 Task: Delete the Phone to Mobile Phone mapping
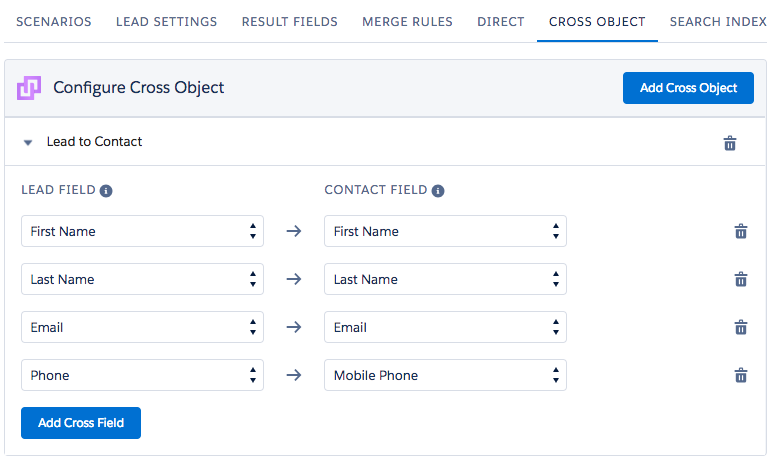(x=740, y=375)
